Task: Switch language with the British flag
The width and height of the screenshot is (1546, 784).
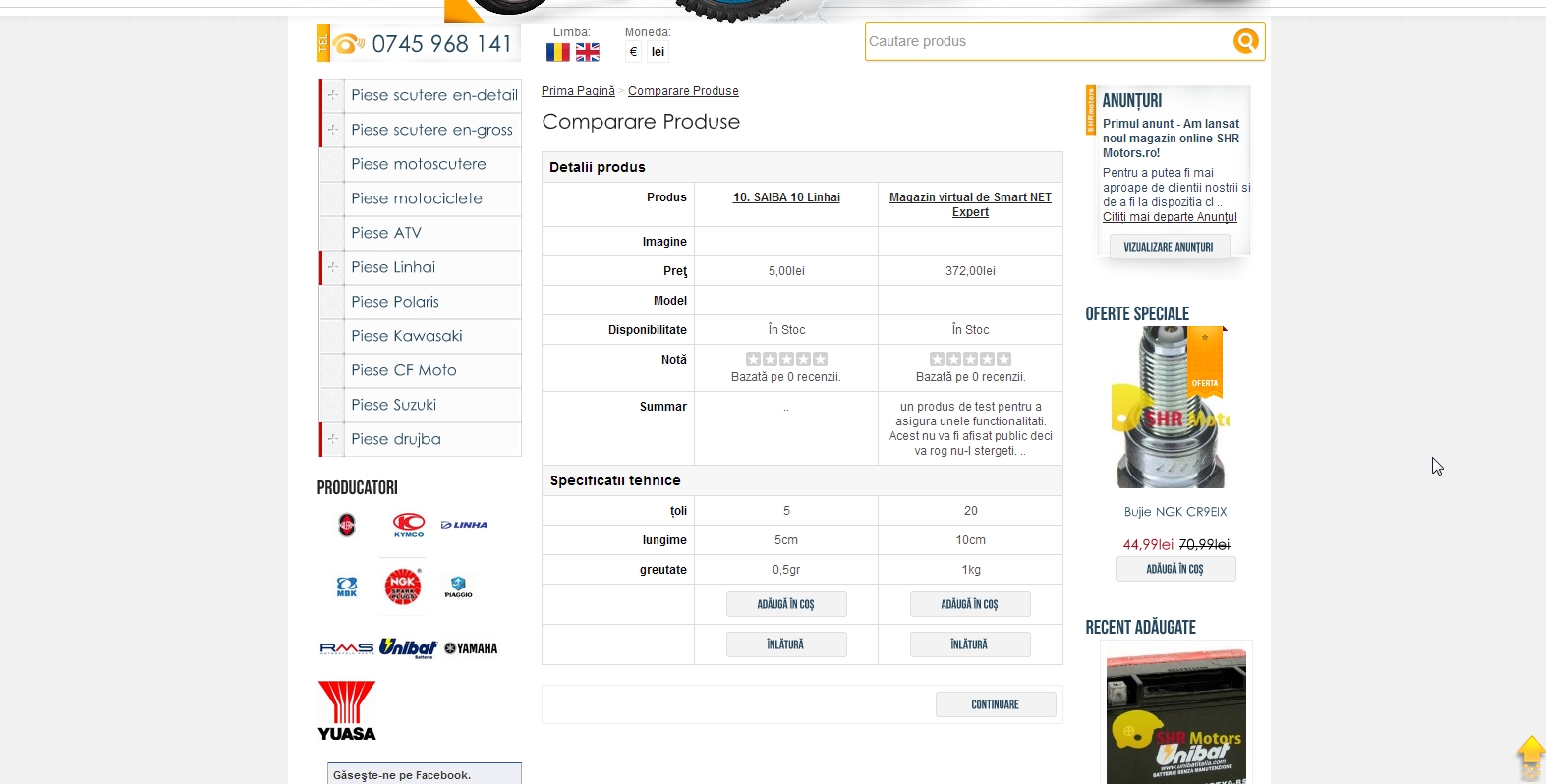Action: (x=588, y=52)
